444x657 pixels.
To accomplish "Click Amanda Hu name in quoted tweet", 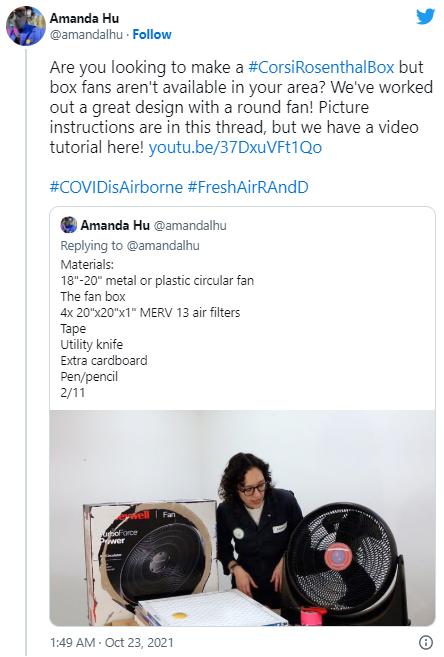I will (x=115, y=225).
